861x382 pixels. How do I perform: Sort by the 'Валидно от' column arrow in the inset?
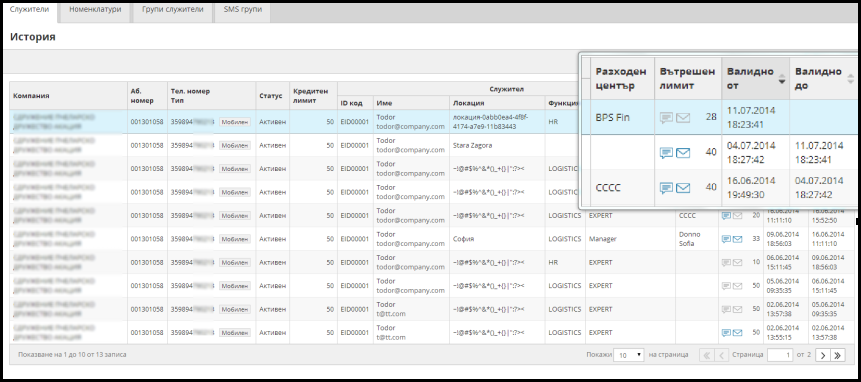coord(782,80)
